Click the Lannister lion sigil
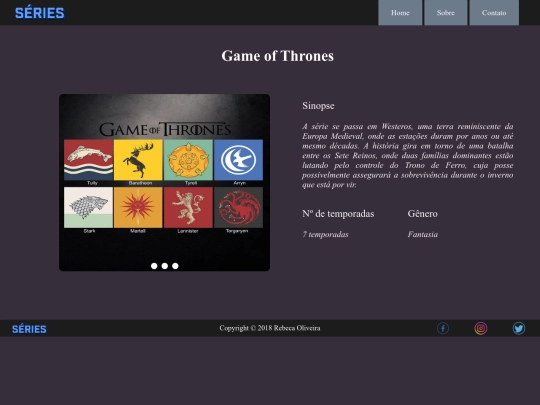Viewport: 540px width, 405px height. [188, 207]
